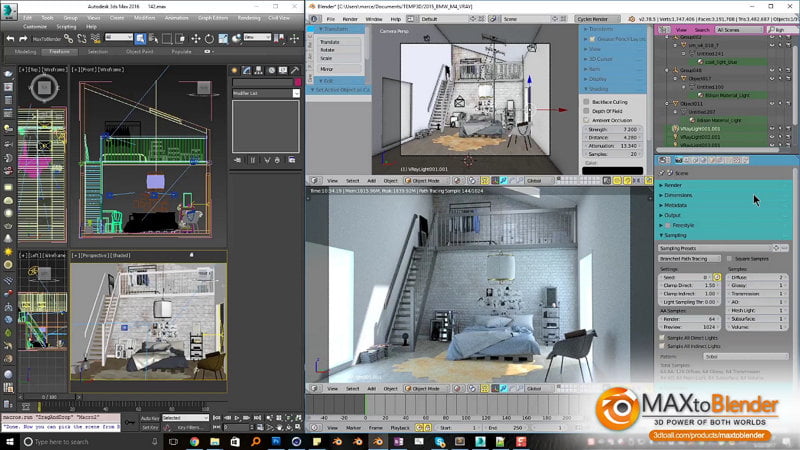
Task: Switch to the Object Paint ribbon tab
Action: [139, 52]
